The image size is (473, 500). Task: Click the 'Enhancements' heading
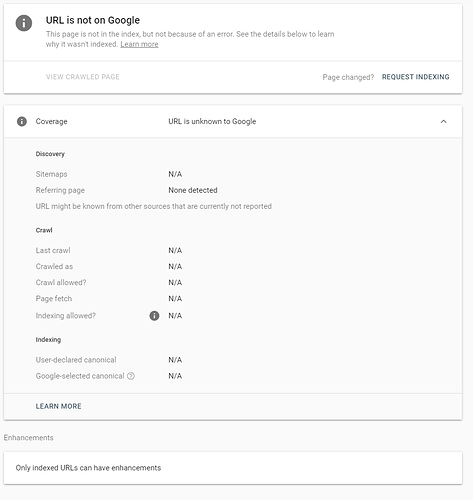29,438
